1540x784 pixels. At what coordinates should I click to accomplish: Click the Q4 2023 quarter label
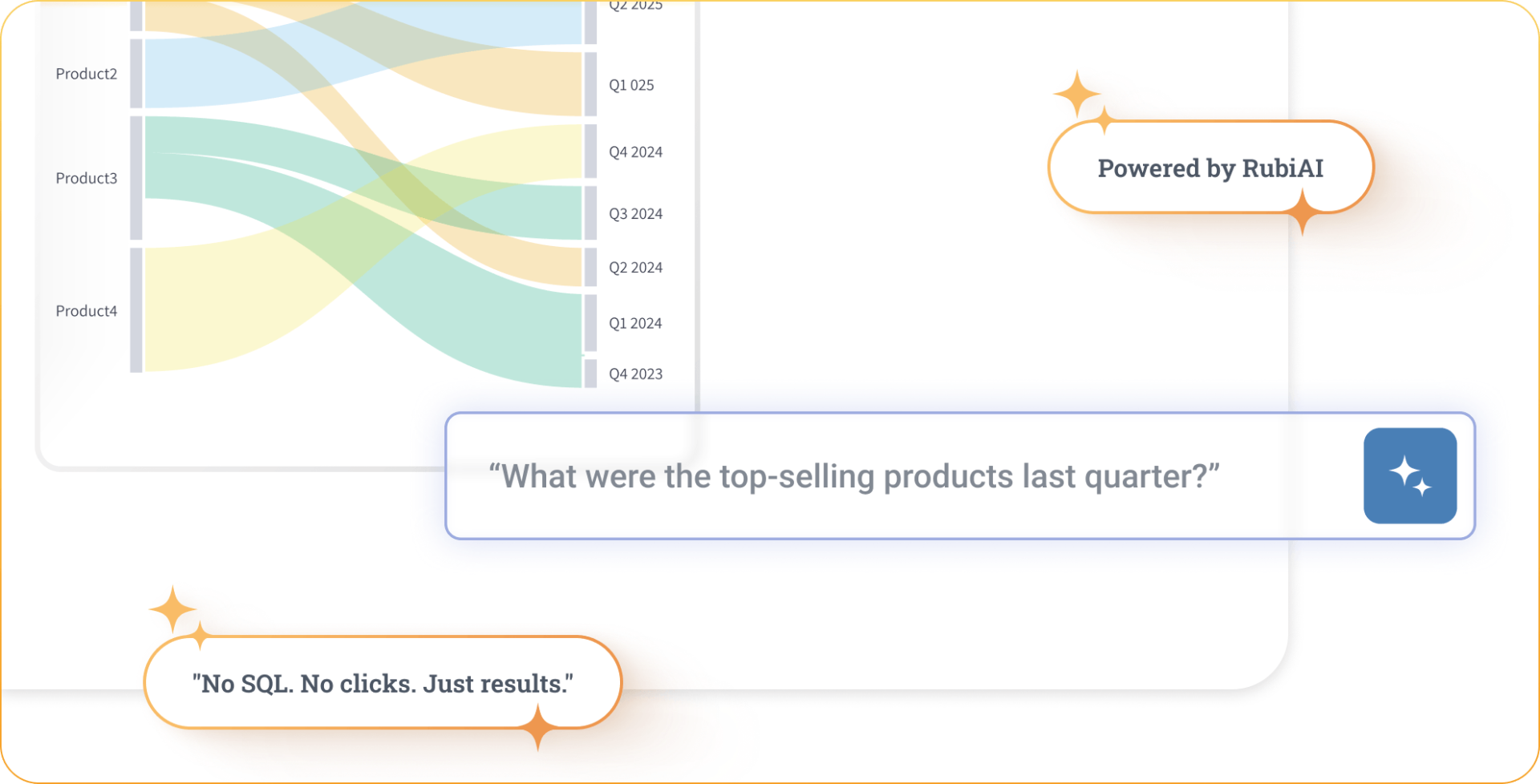(635, 374)
